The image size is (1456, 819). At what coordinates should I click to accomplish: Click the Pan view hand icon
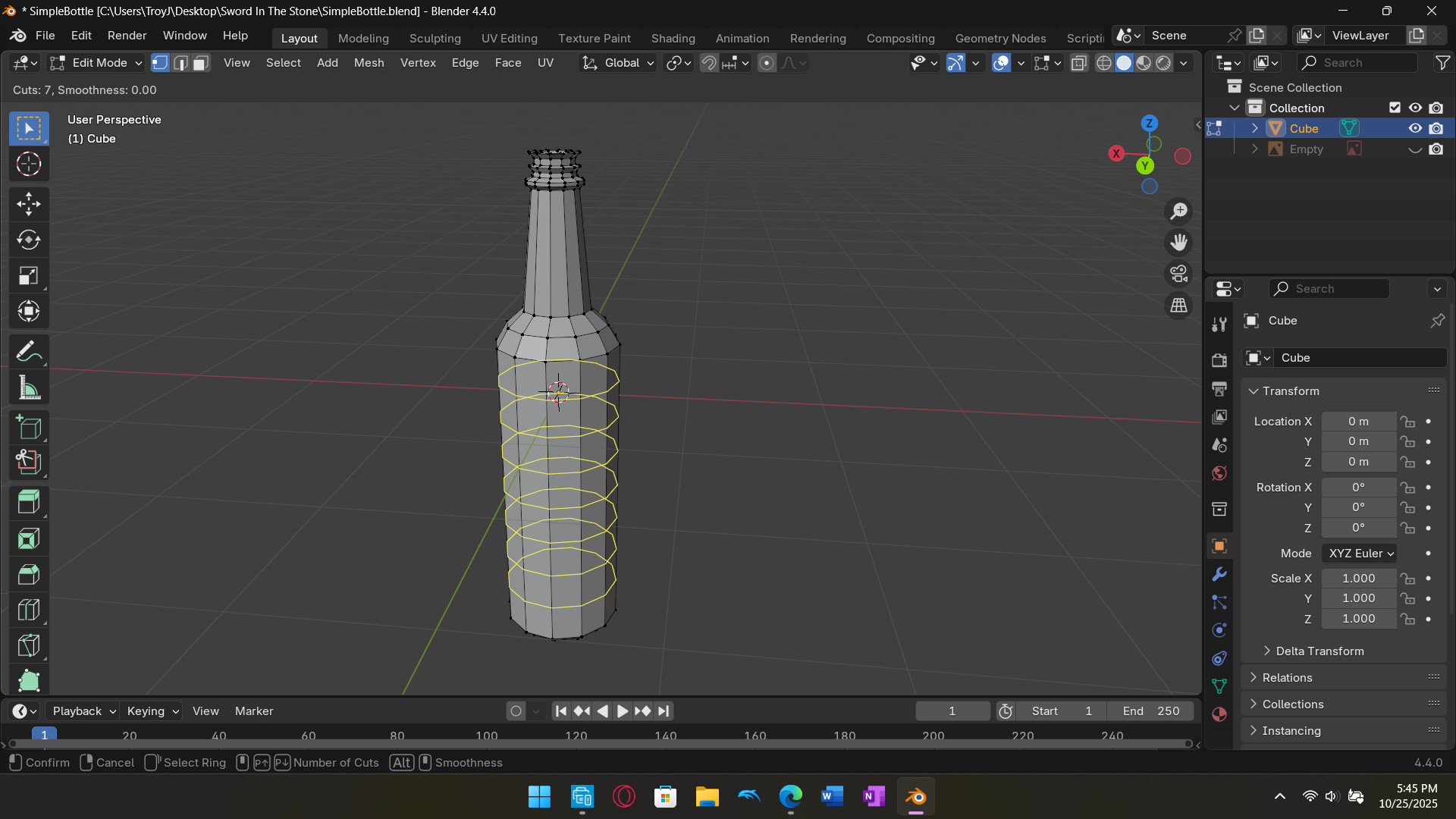pos(1178,243)
